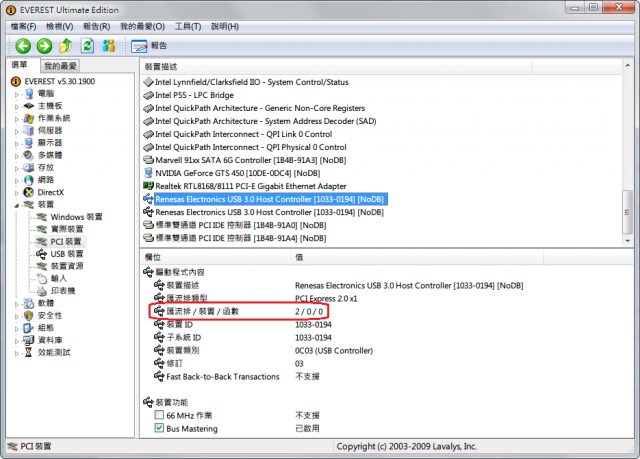Click the 裝置描述 column header
Image resolution: width=640 pixels, height=459 pixels.
point(336,67)
